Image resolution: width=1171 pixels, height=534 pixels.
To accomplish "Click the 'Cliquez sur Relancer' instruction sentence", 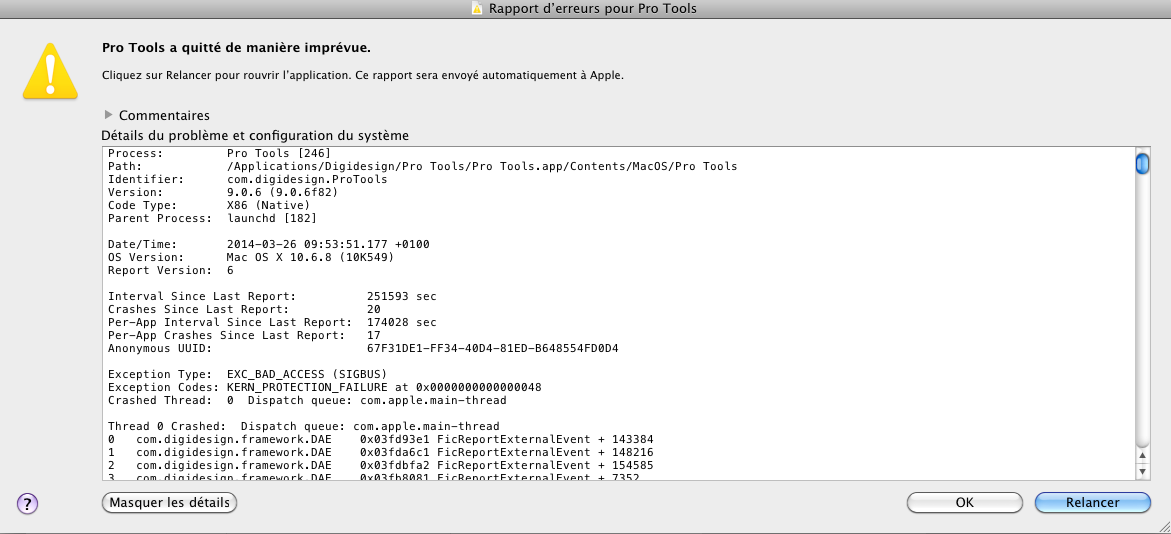I will [362, 75].
